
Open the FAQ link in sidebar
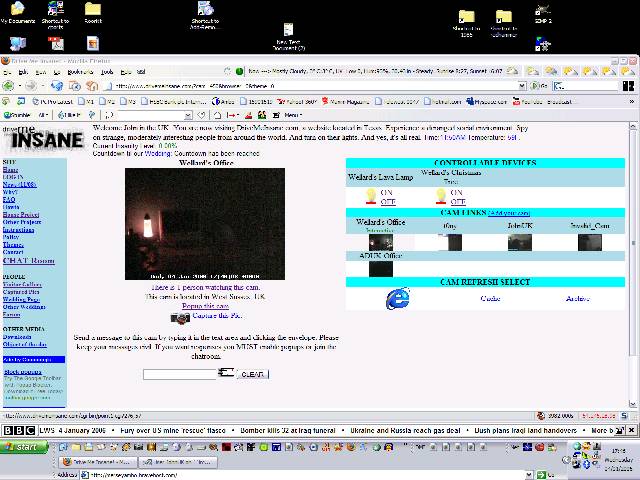(9, 200)
